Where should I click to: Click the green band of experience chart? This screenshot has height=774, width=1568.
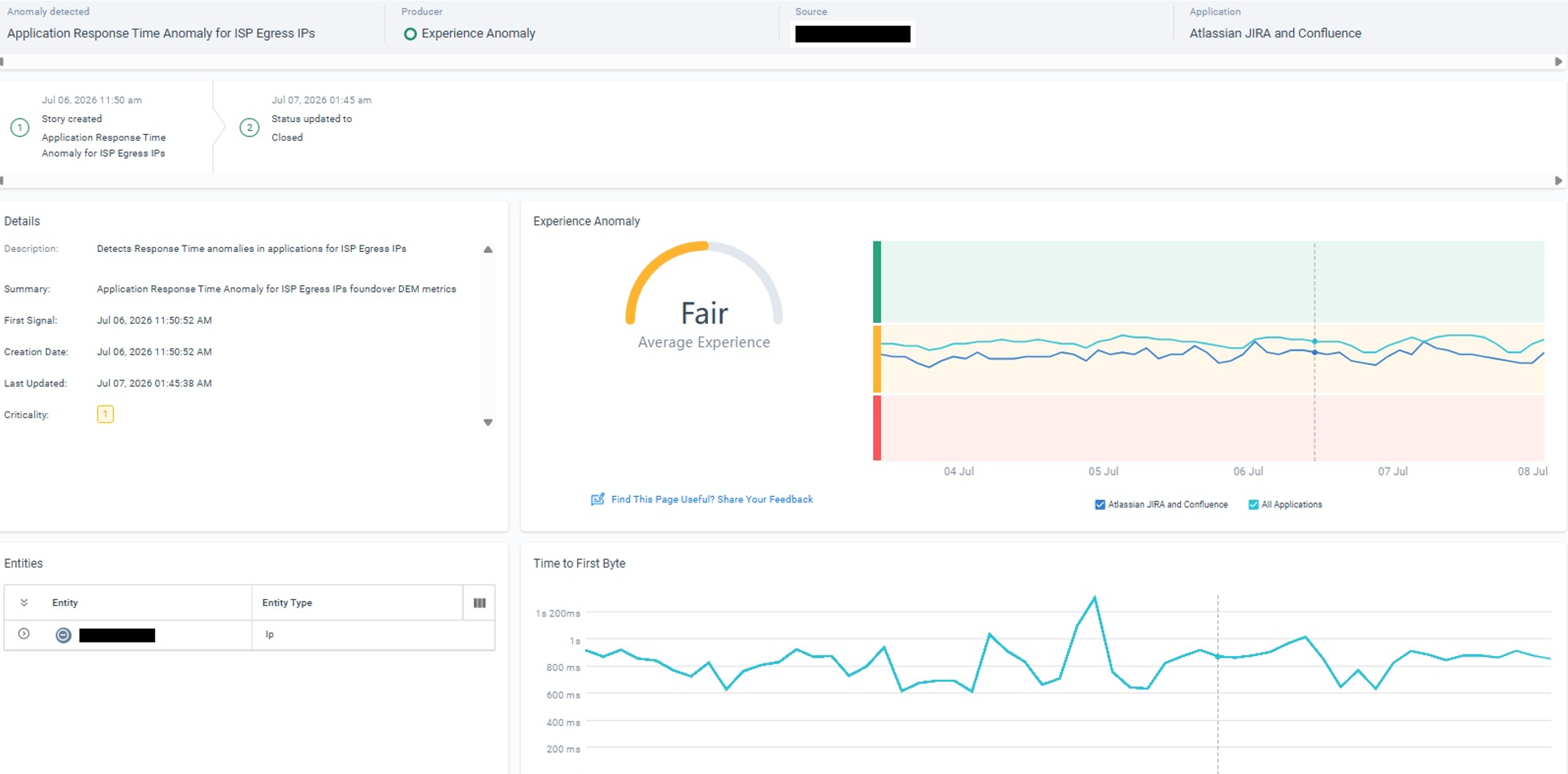pyautogui.click(x=1212, y=281)
